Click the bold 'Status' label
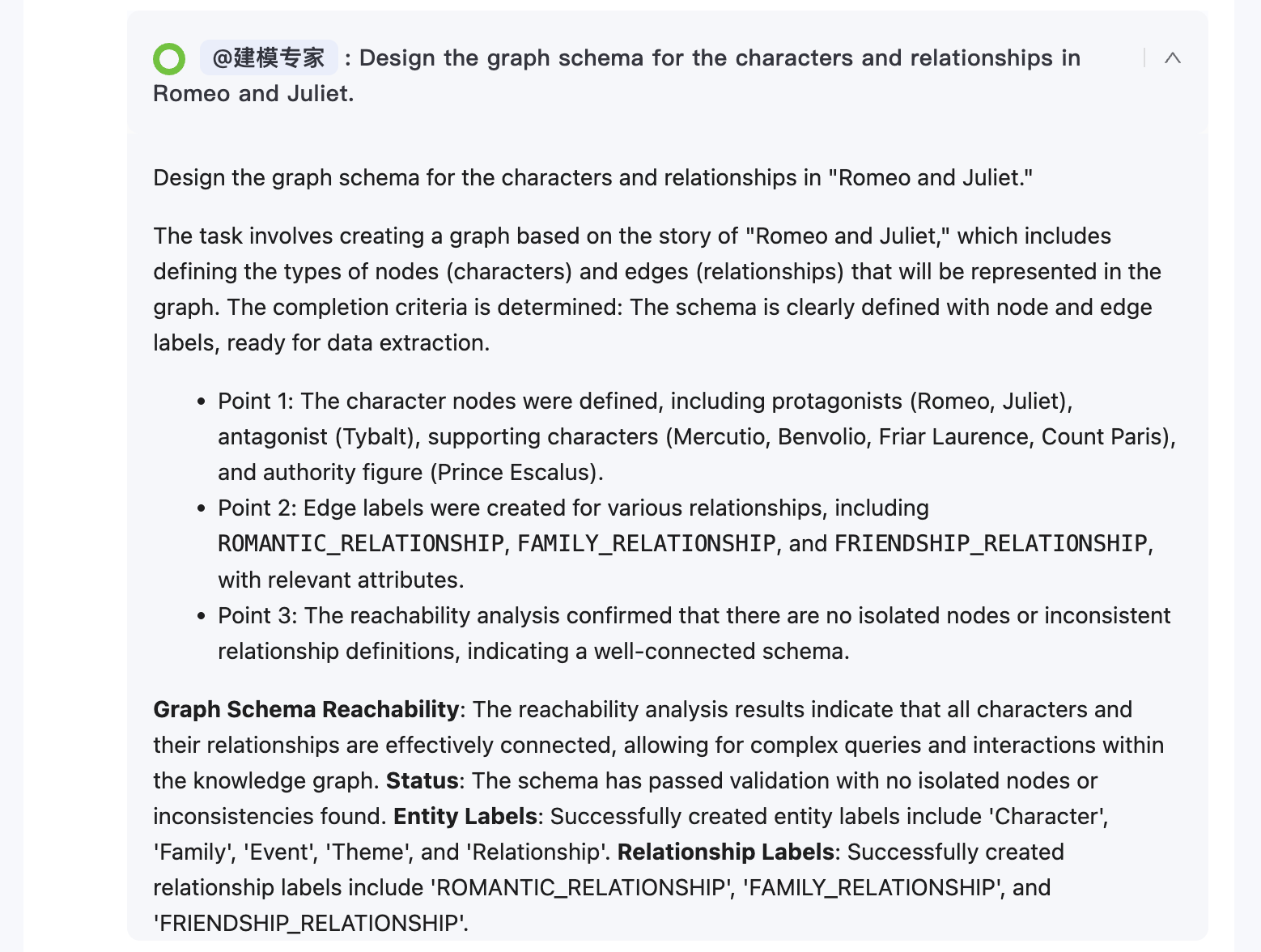Viewport: 1261px width, 952px height. coord(422,780)
